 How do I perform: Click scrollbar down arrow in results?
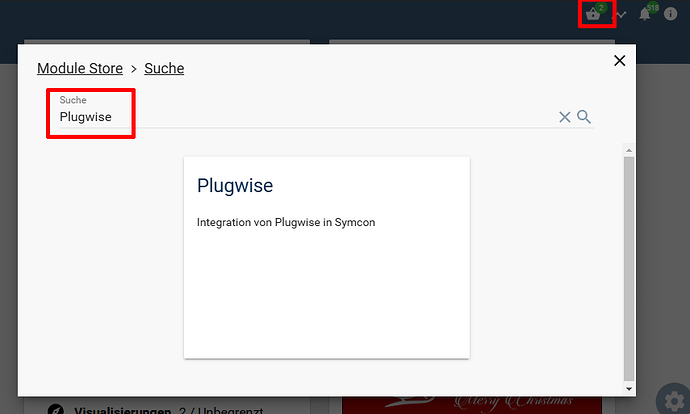coord(629,388)
